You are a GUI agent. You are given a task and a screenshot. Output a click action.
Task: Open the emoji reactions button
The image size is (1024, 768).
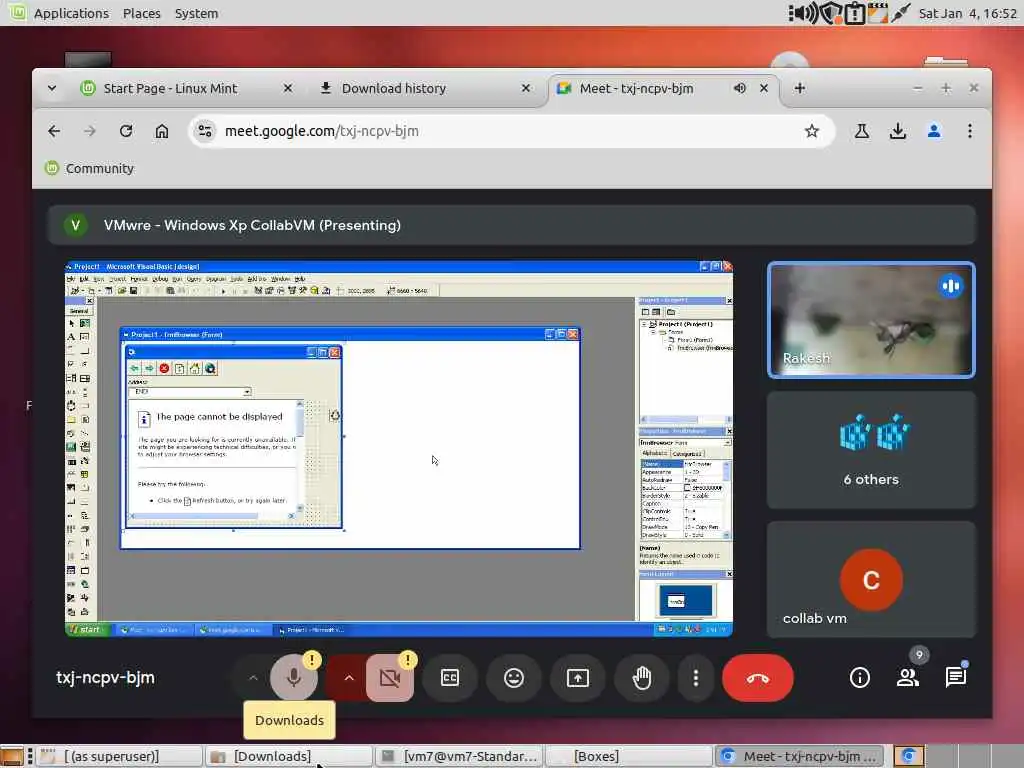pyautogui.click(x=514, y=678)
